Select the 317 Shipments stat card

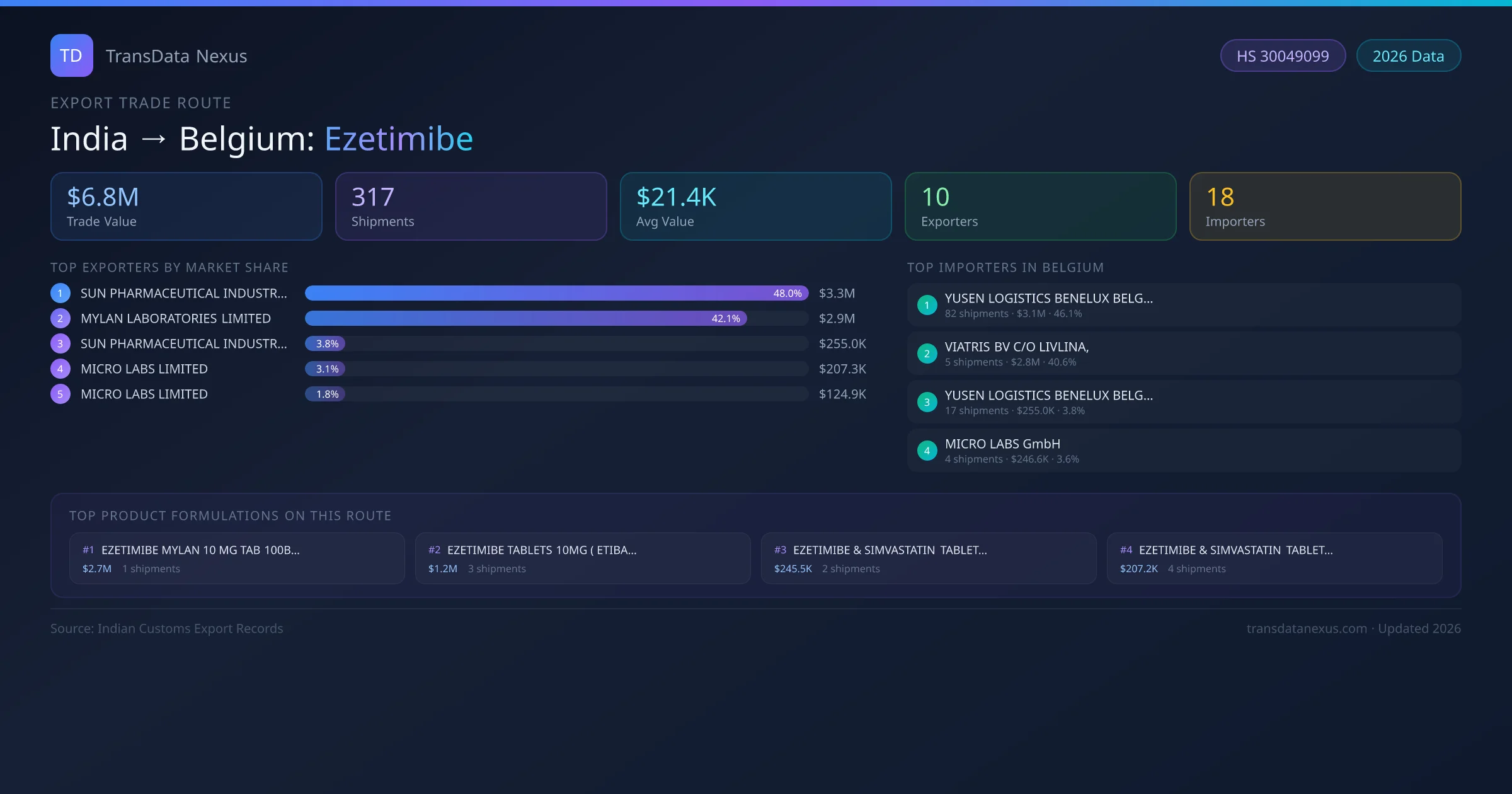[471, 206]
